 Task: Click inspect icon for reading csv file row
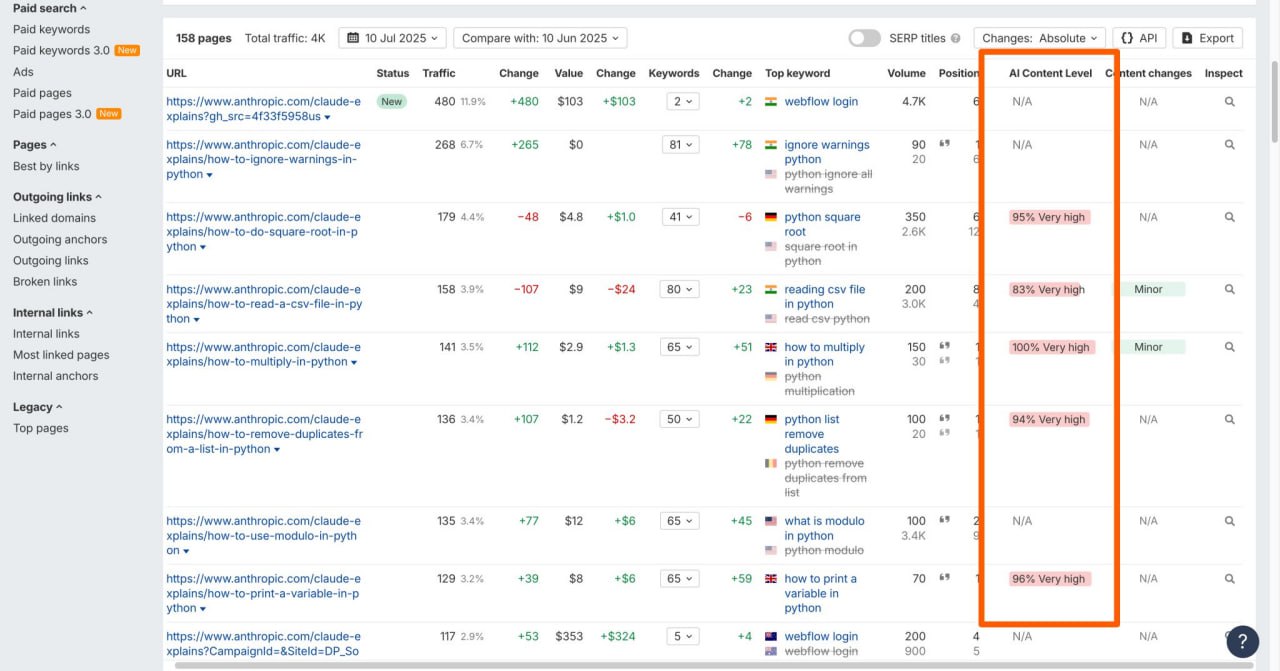pos(1229,289)
